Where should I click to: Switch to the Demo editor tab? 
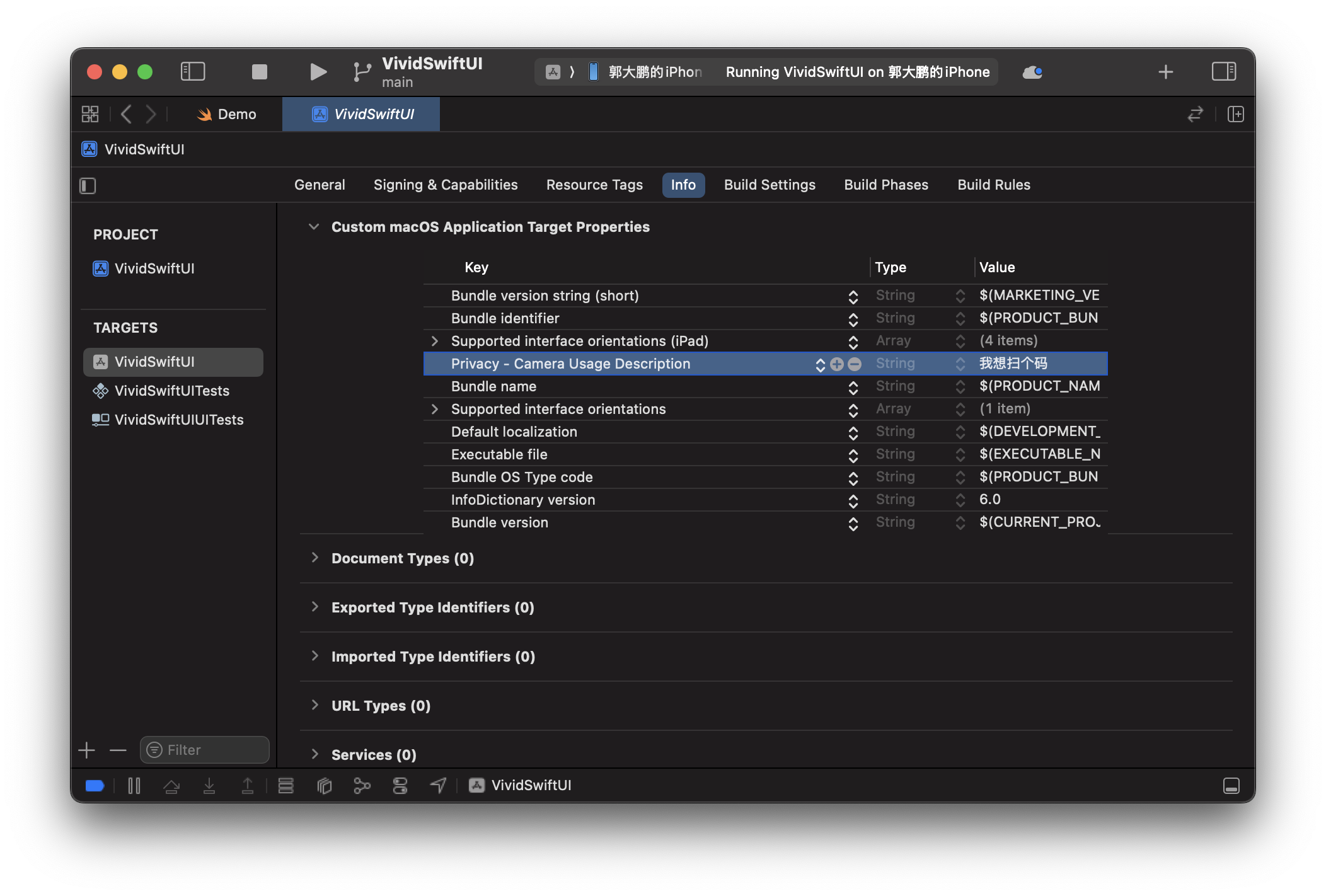(x=227, y=114)
